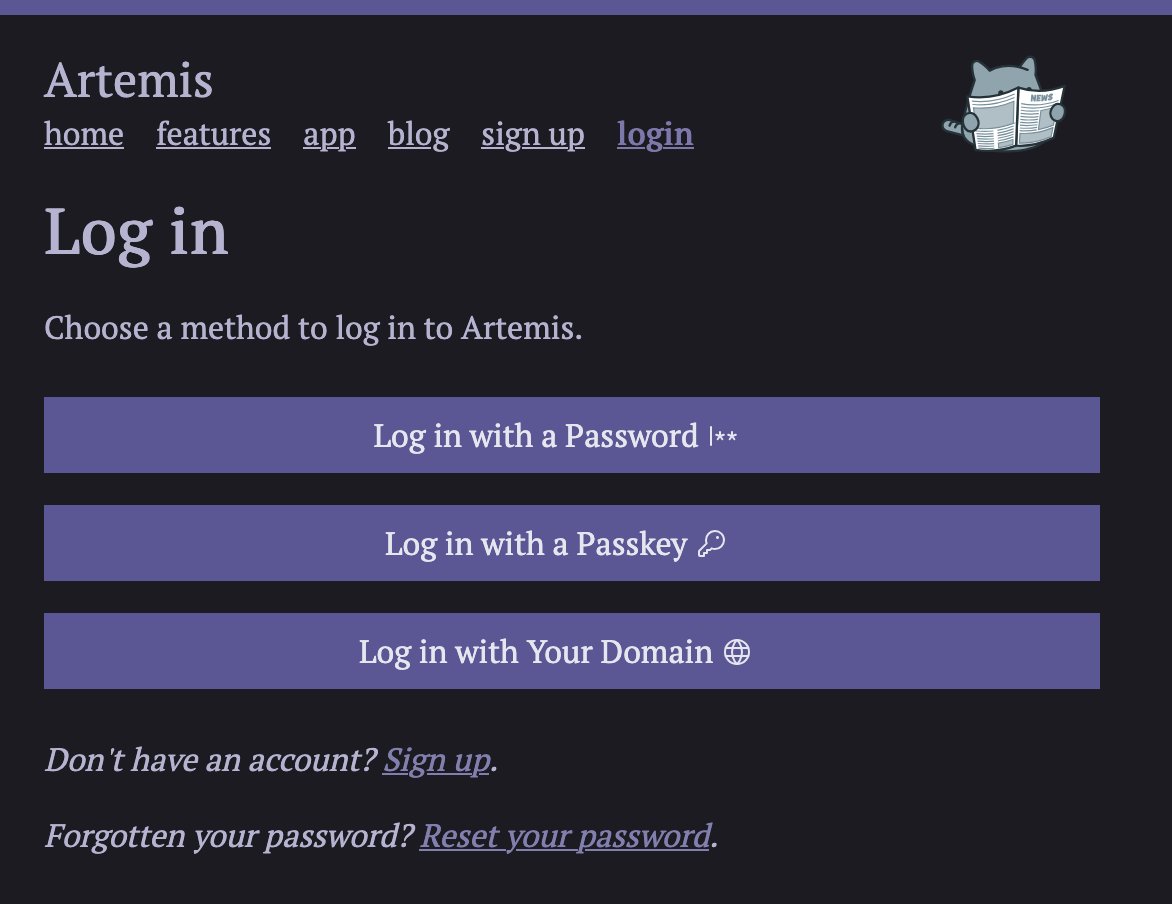Click the raccoon's striped tail in the logo
Viewport: 1172px width, 904px height.
[x=952, y=125]
